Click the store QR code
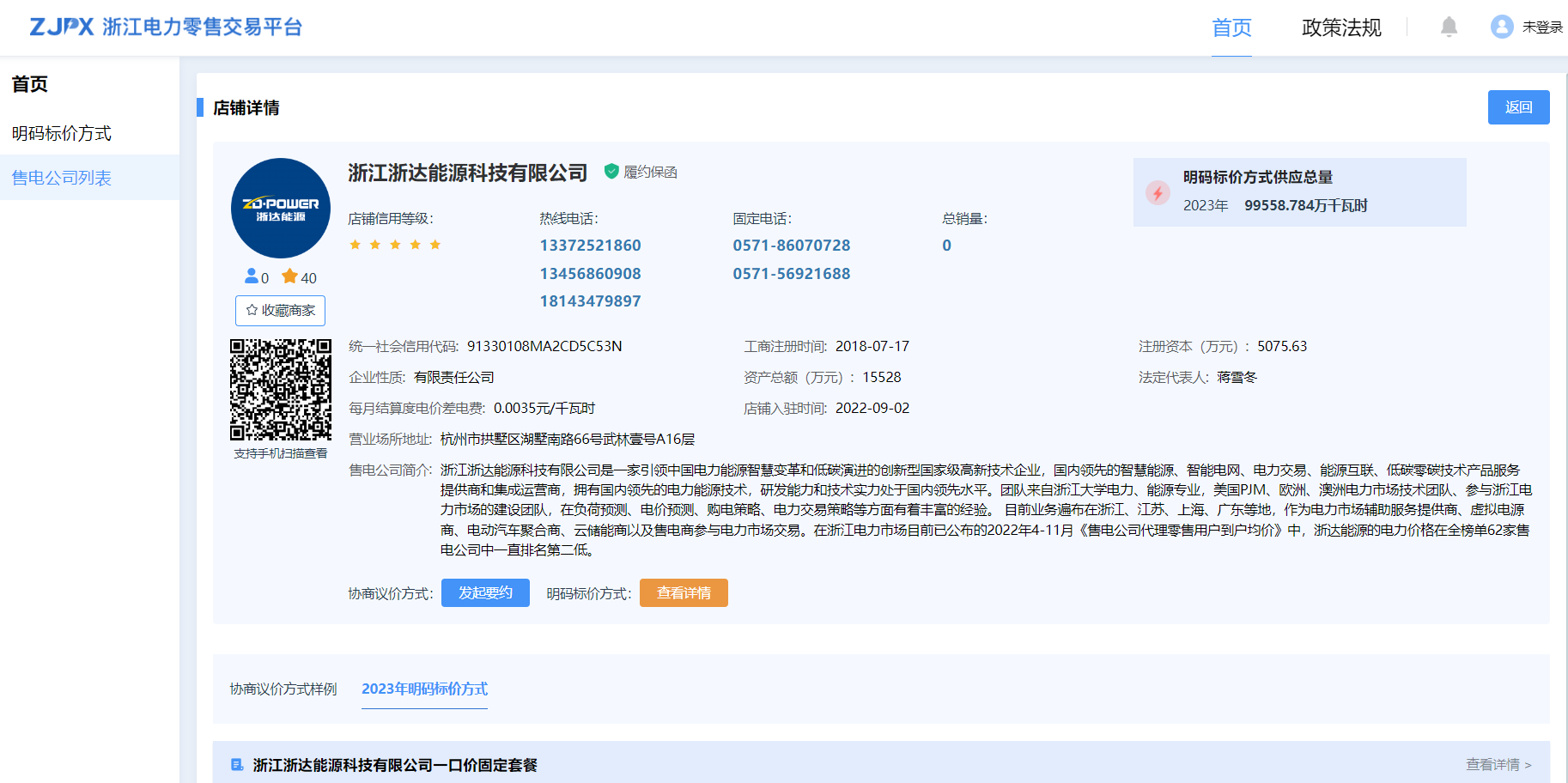Image resolution: width=1568 pixels, height=783 pixels. [x=281, y=390]
